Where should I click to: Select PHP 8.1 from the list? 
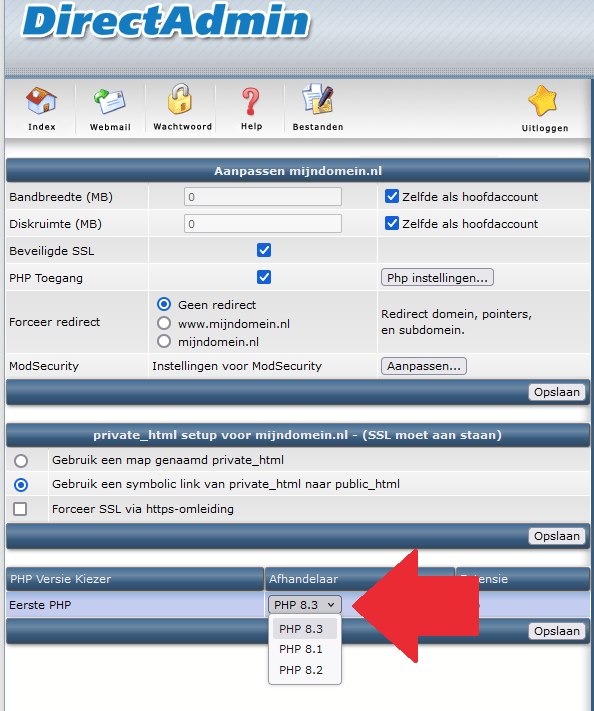point(305,649)
